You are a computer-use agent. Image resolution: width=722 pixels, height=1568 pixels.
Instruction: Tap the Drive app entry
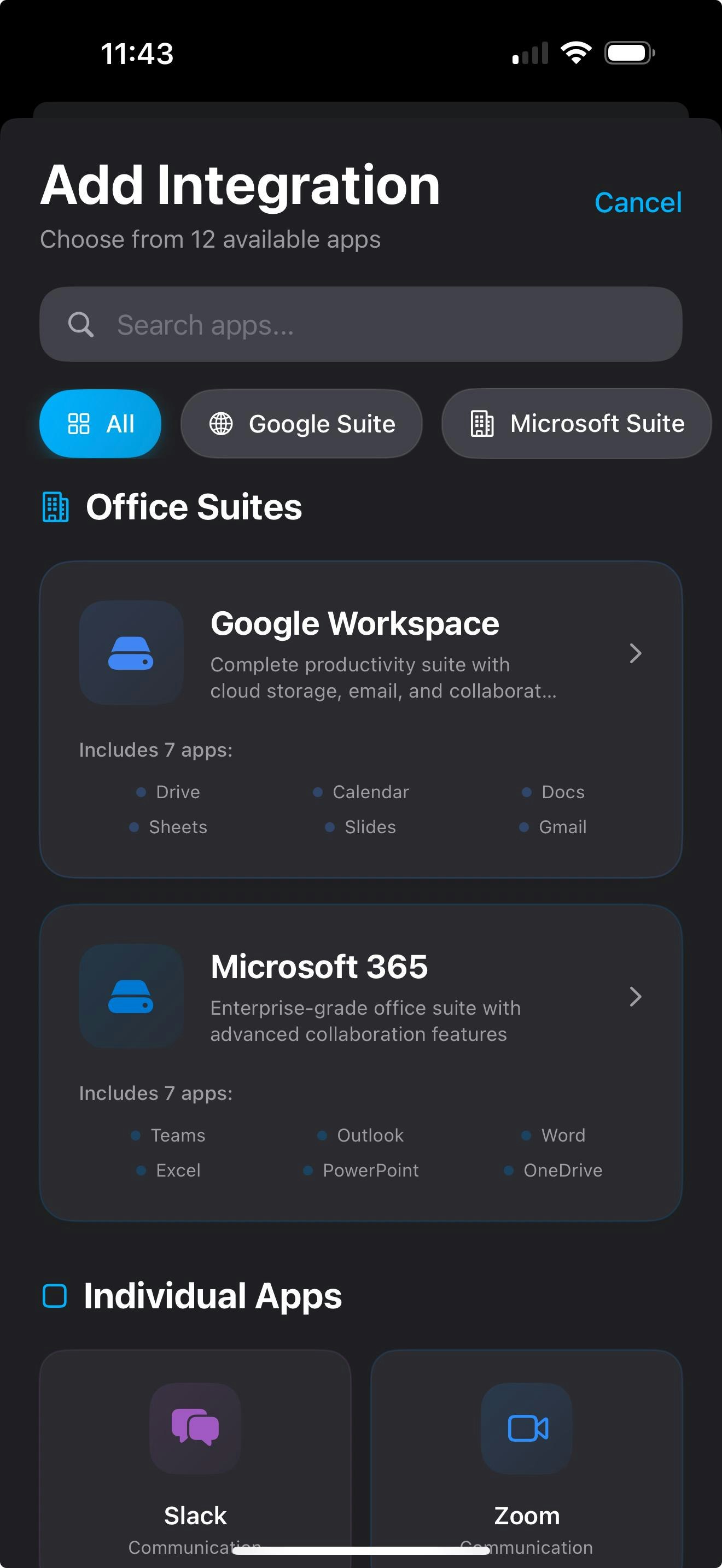[168, 792]
